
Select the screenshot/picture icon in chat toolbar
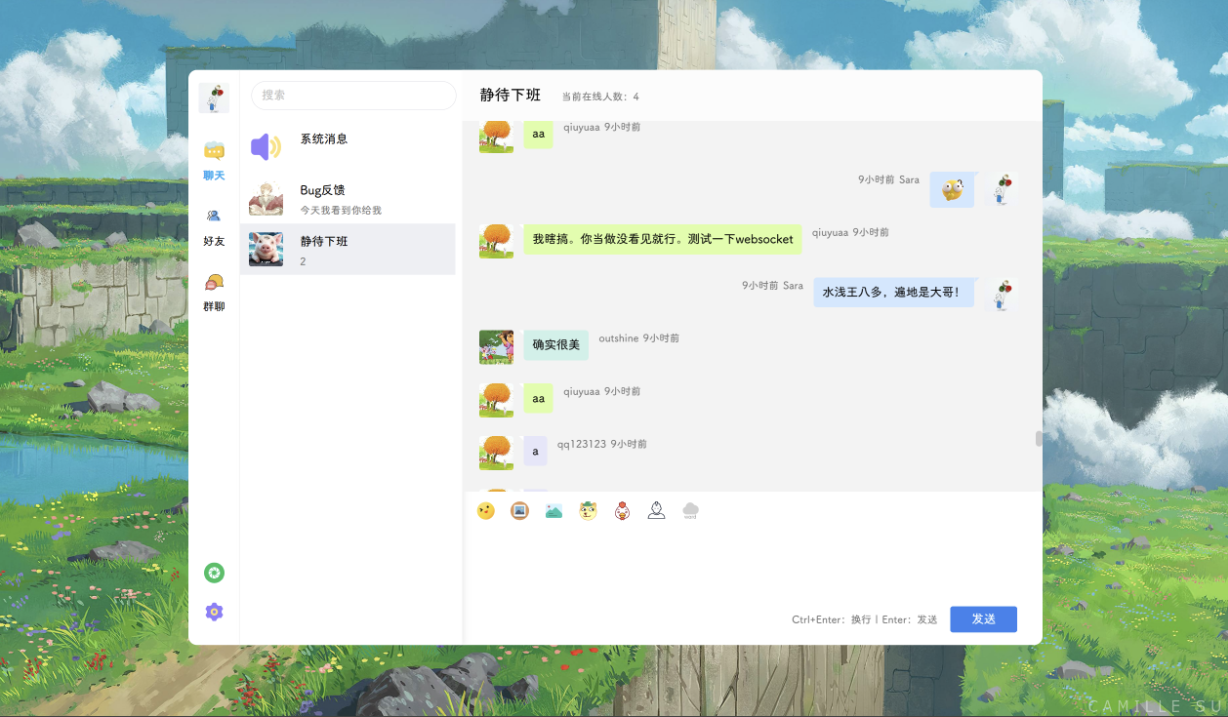point(519,510)
